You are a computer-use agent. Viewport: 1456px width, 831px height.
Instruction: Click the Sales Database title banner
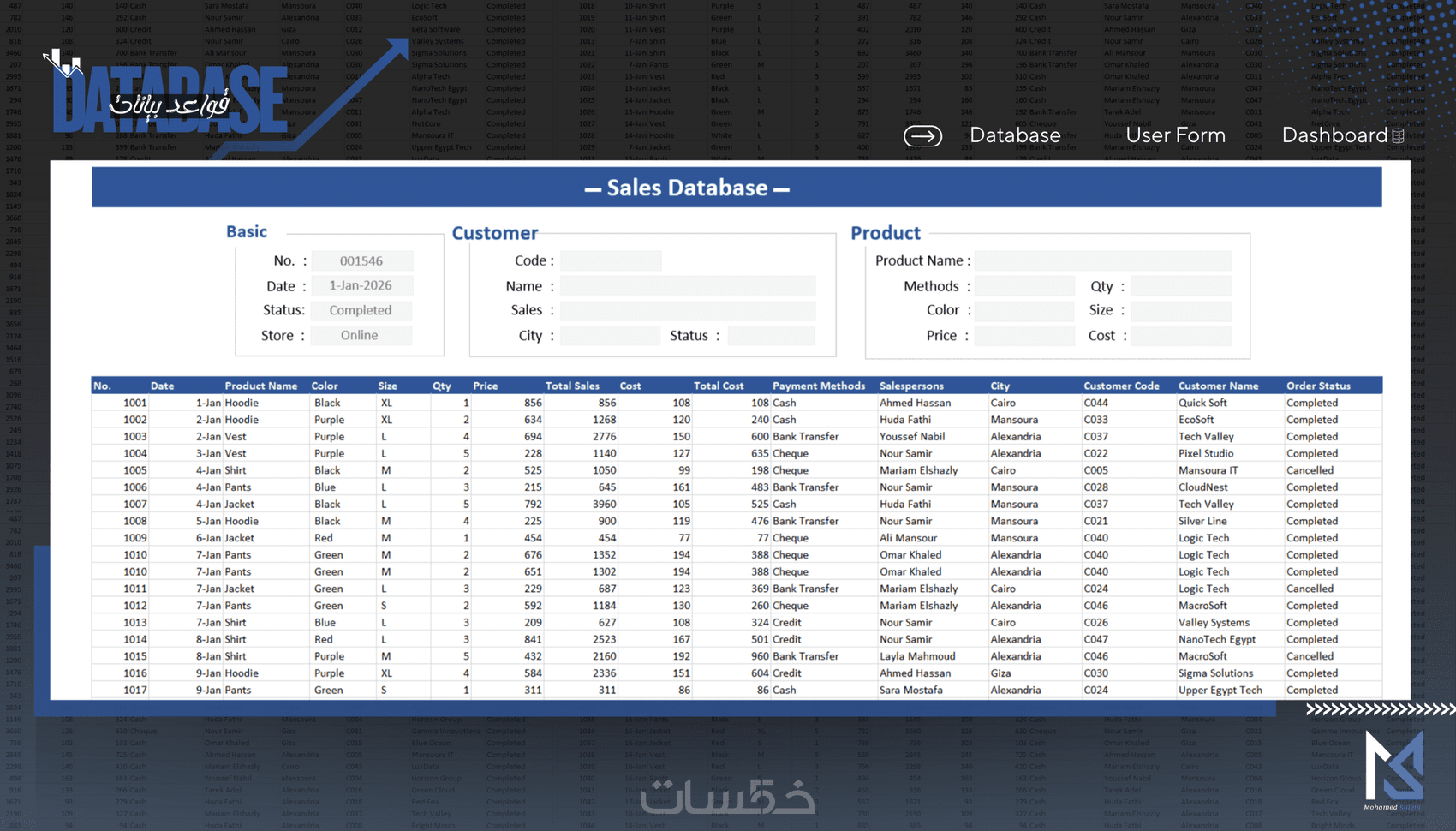(x=737, y=188)
